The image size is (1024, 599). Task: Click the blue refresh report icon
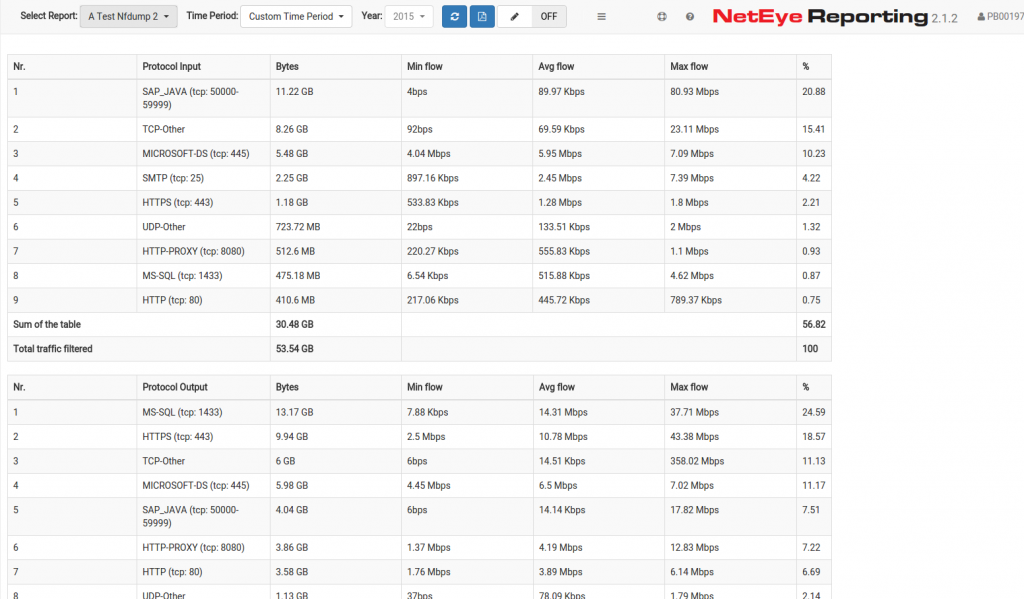[x=454, y=17]
